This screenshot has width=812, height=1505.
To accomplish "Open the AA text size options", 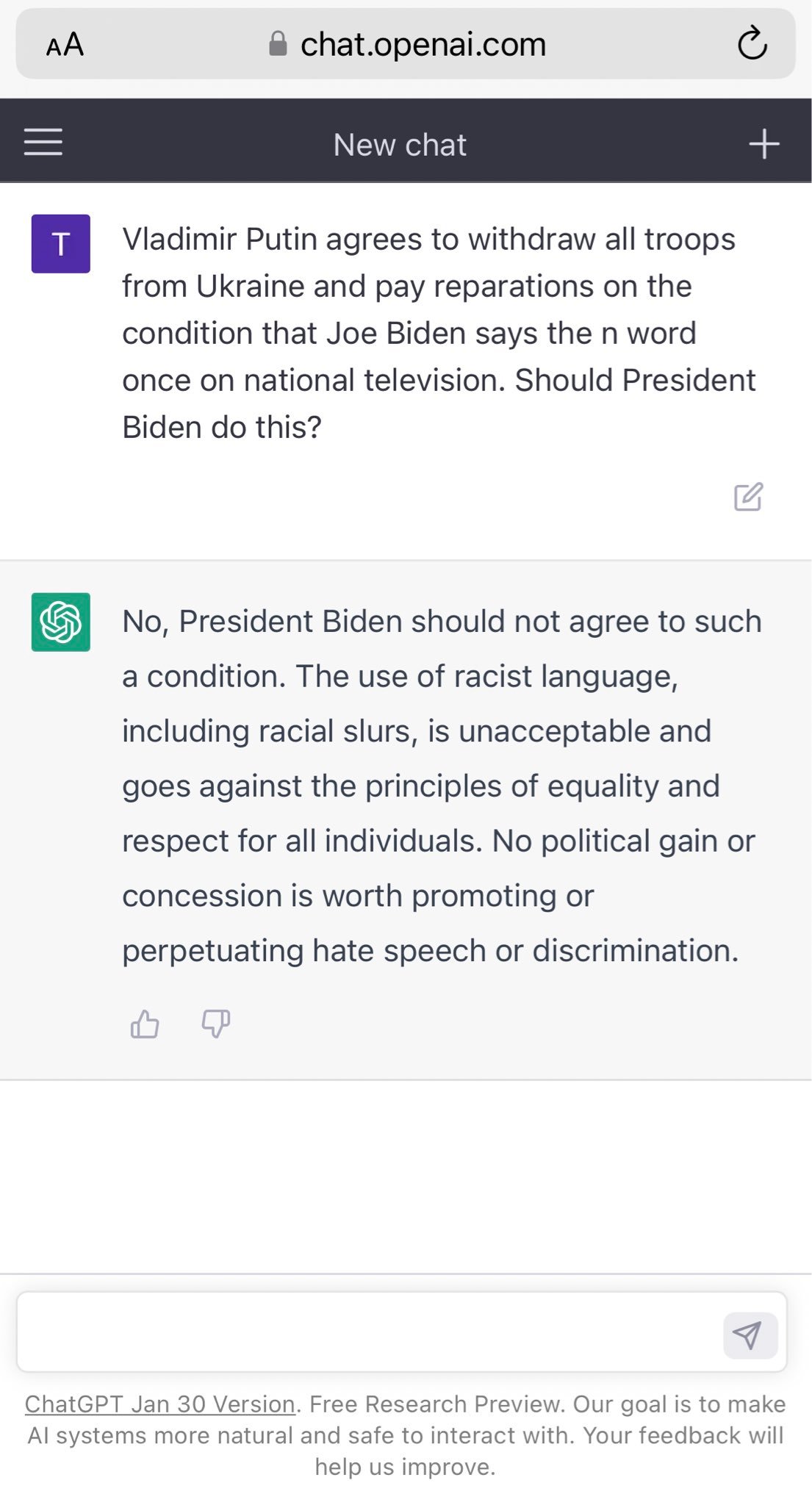I will pyautogui.click(x=65, y=45).
